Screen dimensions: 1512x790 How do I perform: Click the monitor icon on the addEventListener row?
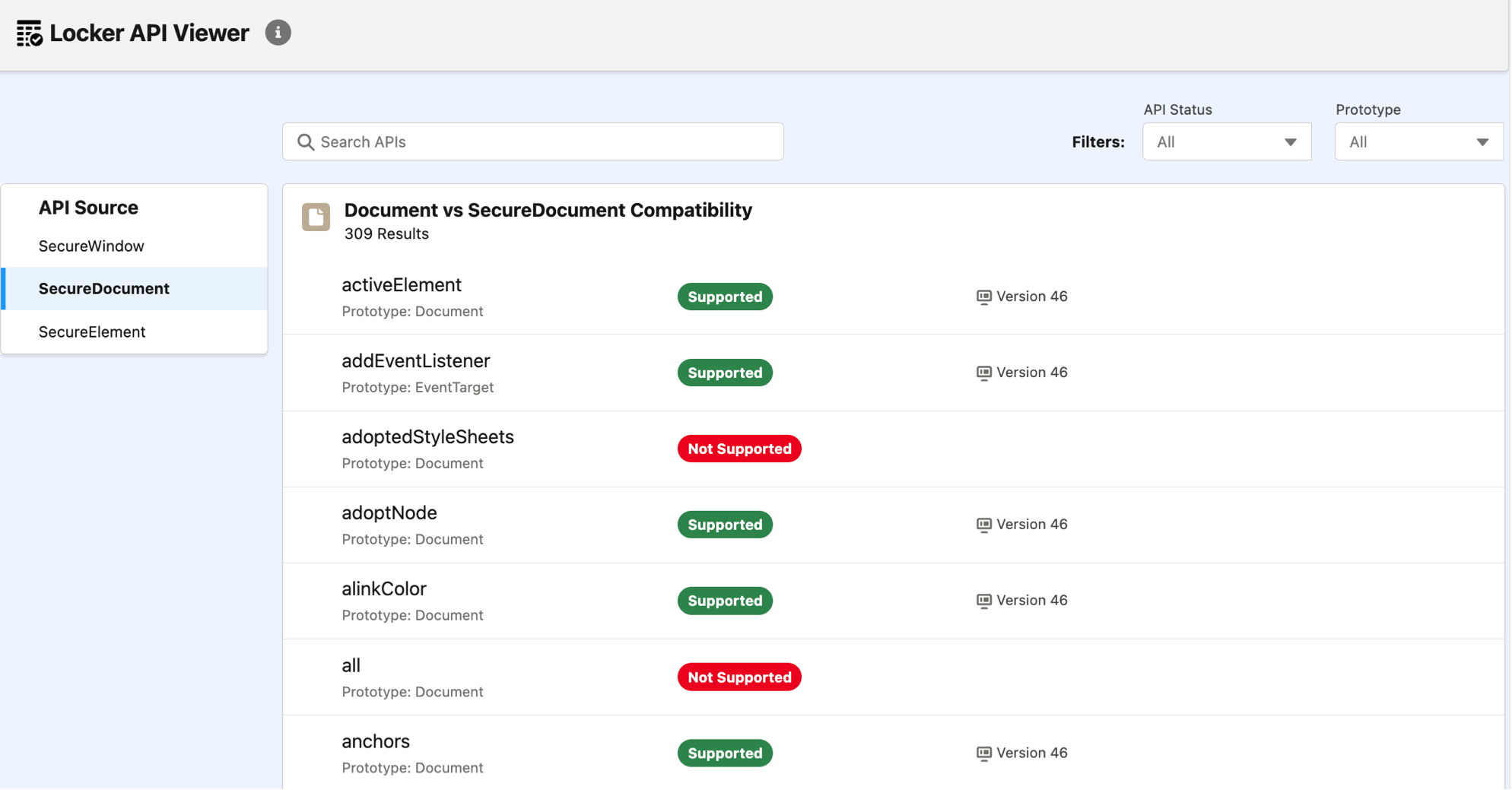coord(984,373)
